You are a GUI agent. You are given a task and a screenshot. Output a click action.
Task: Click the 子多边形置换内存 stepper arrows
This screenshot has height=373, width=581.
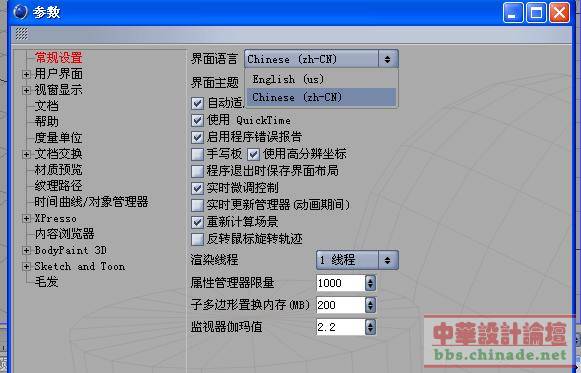click(x=370, y=305)
